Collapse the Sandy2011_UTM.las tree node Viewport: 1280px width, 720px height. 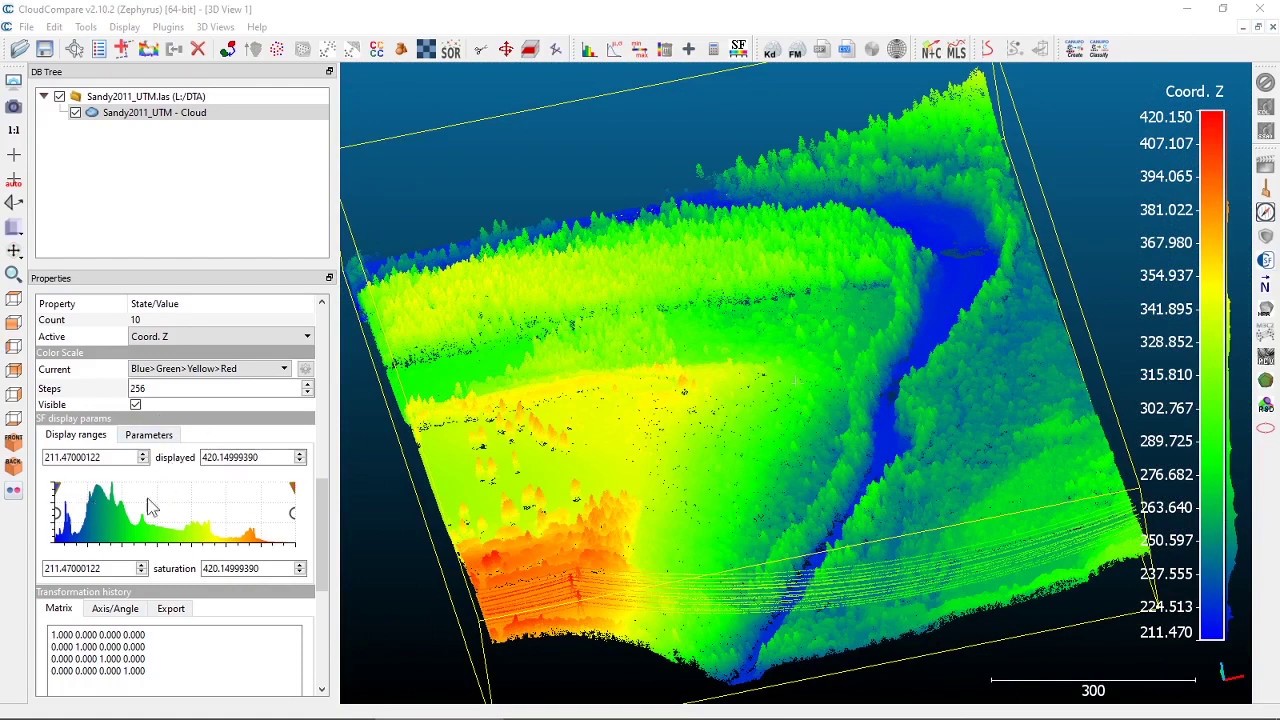click(44, 96)
